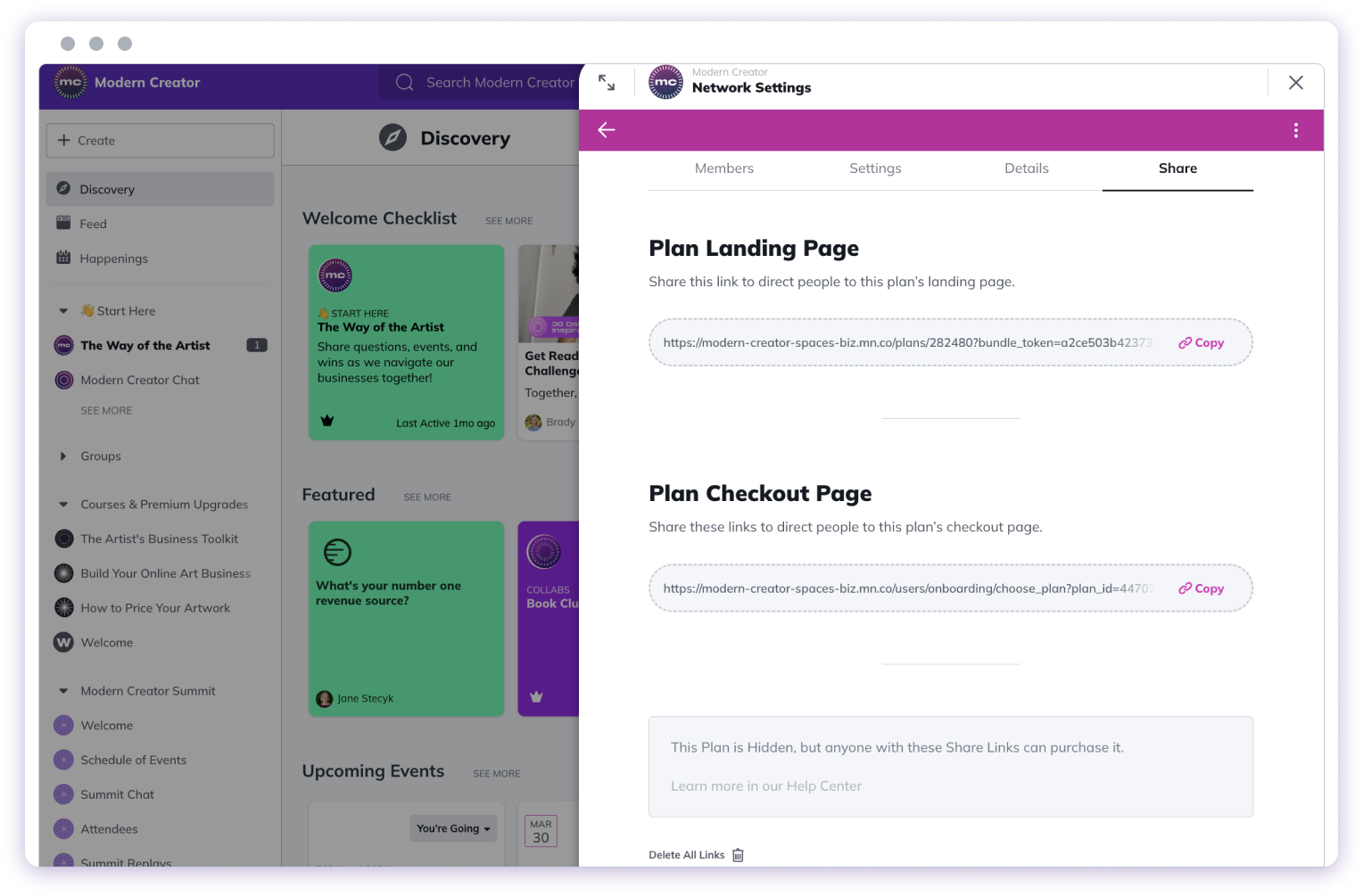Viewport: 1363px width, 896px height.
Task: Click the crown icon on Way of the Artist card
Action: (x=327, y=420)
